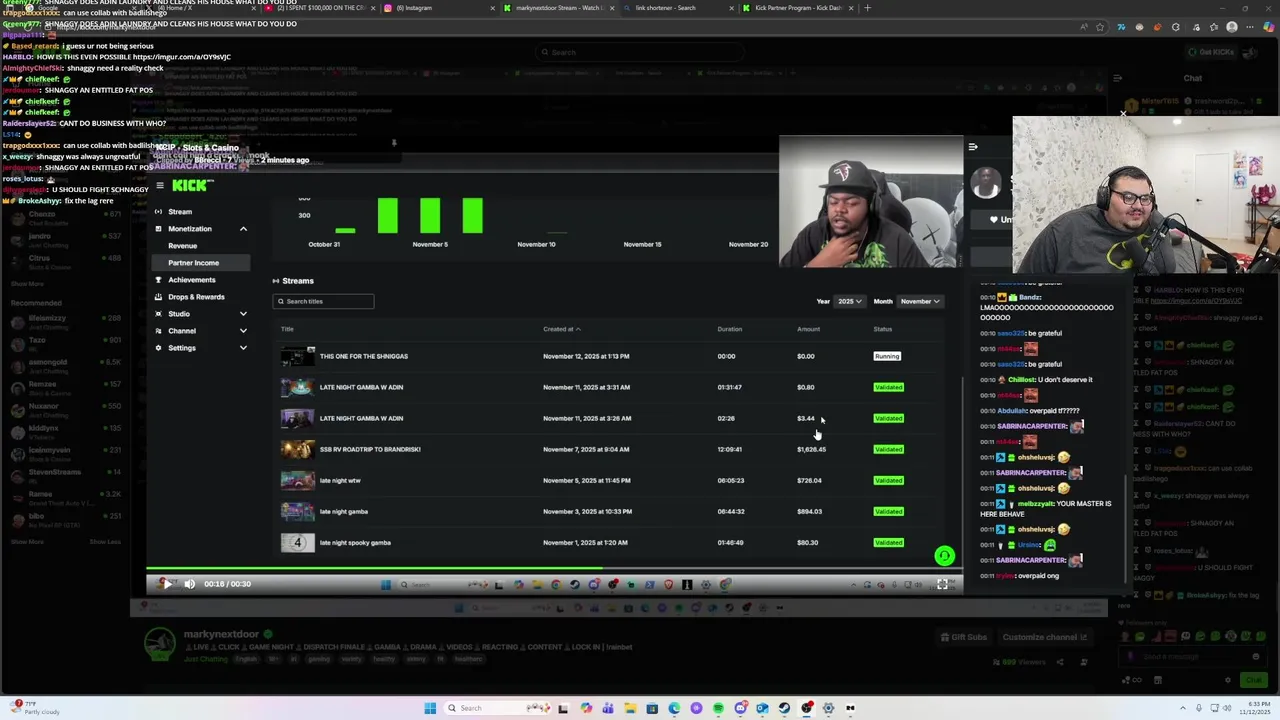The height and width of the screenshot is (720, 1280).
Task: Collapse the Monetization sidebar section
Action: (x=243, y=229)
